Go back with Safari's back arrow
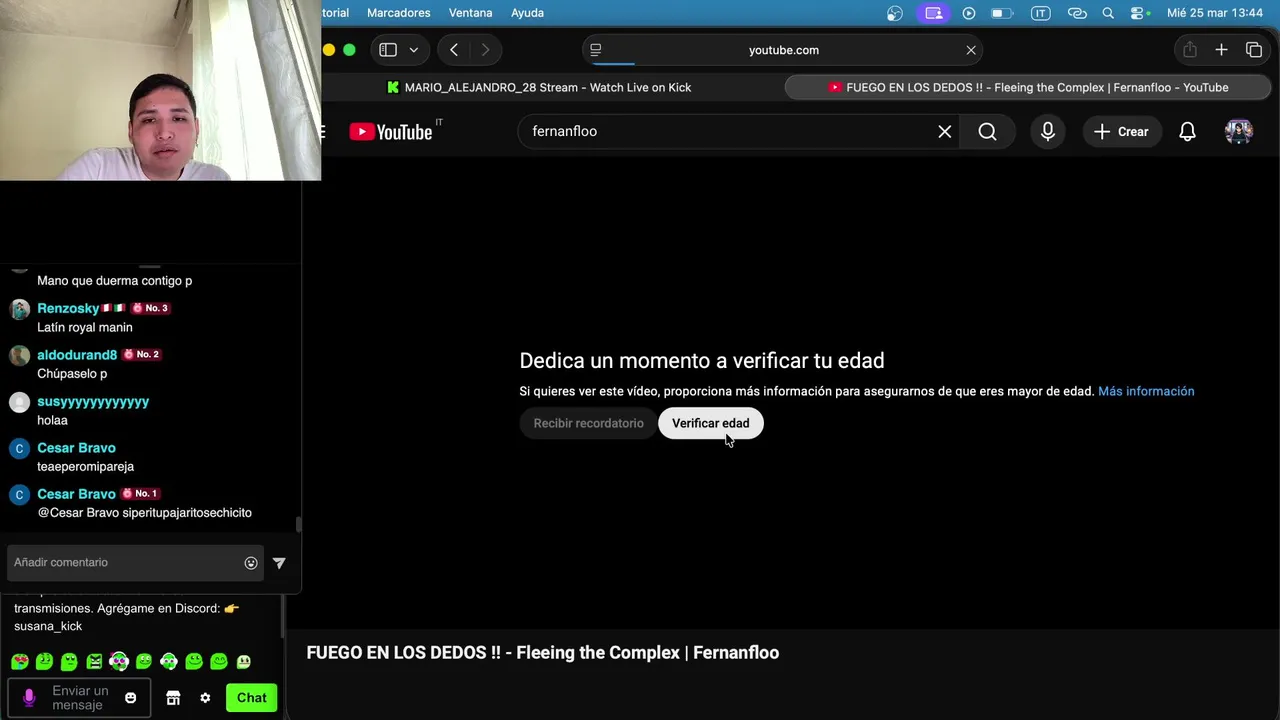The width and height of the screenshot is (1280, 720). [x=454, y=50]
